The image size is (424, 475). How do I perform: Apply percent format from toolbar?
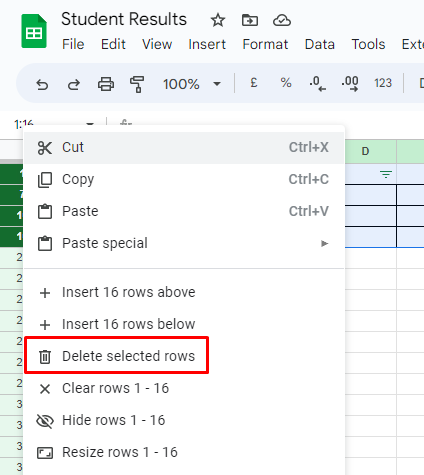click(286, 83)
